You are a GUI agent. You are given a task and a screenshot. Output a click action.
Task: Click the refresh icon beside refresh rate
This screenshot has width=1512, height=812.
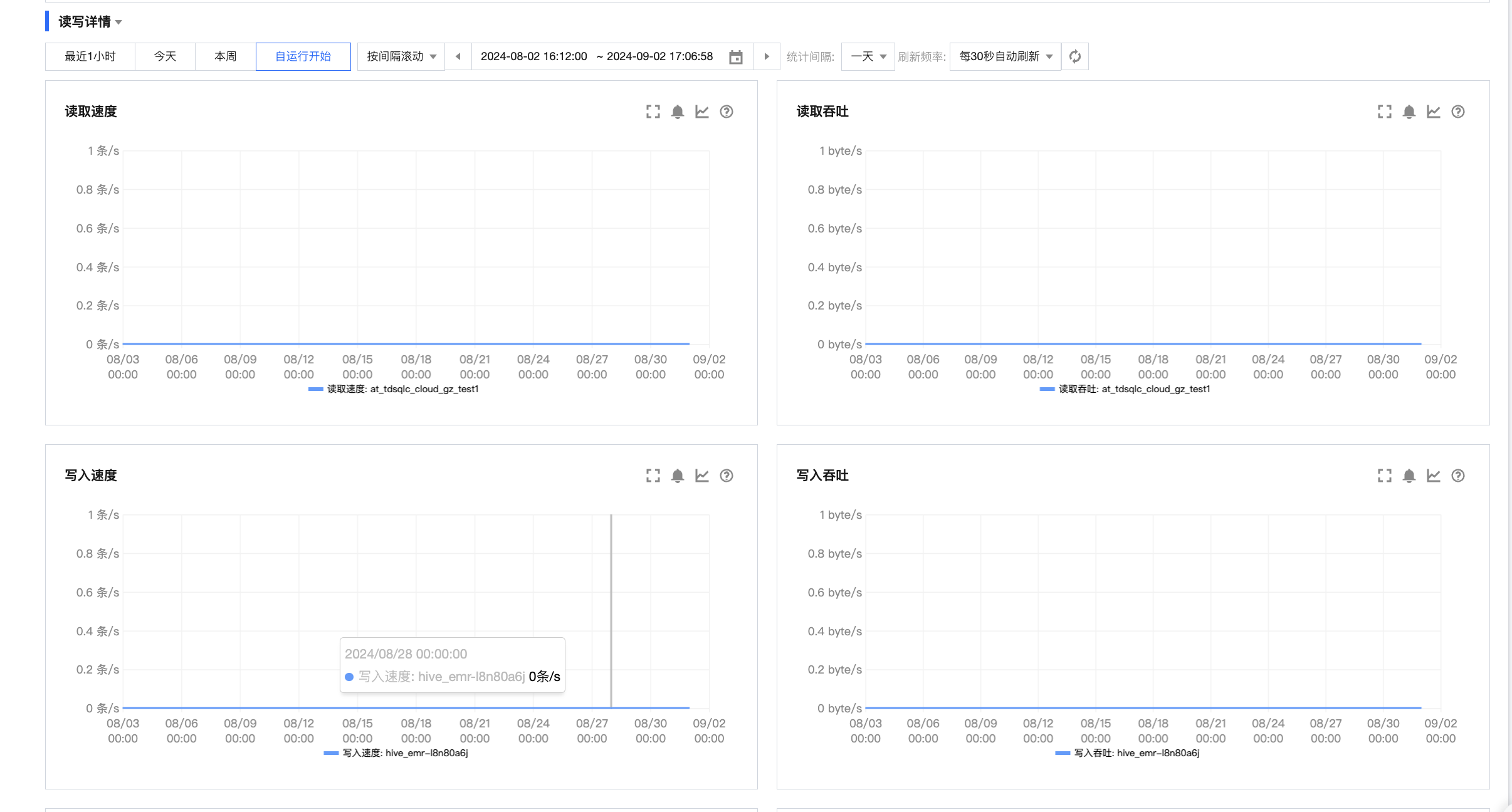tap(1074, 56)
